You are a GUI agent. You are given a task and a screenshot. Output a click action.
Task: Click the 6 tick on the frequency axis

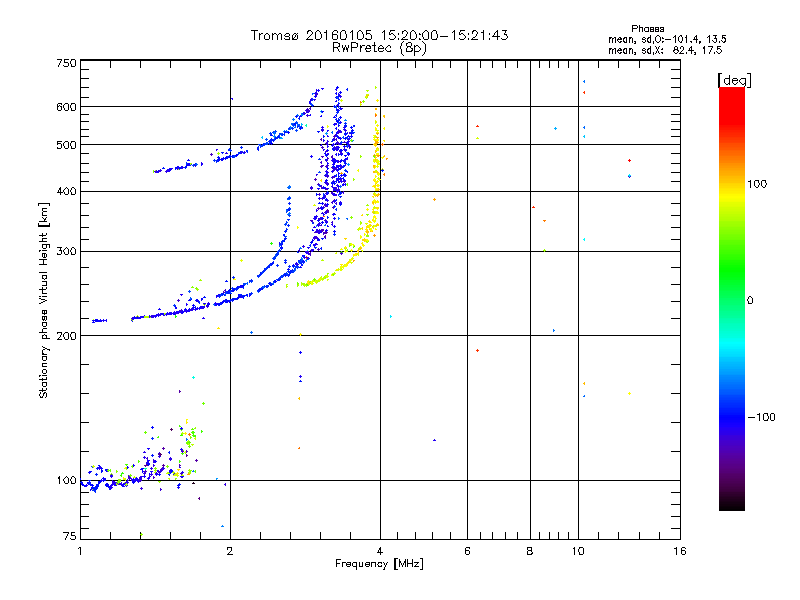tap(467, 551)
